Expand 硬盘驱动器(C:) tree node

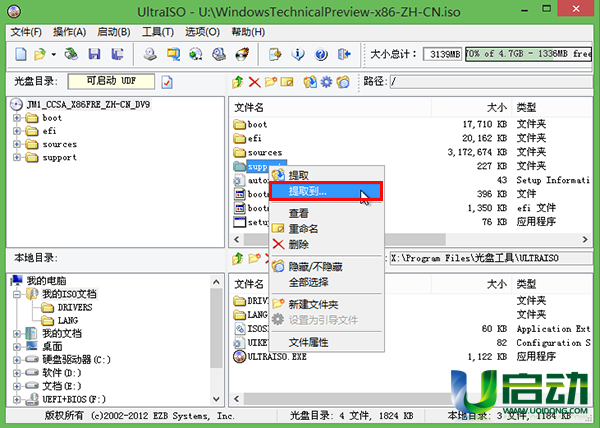17,360
